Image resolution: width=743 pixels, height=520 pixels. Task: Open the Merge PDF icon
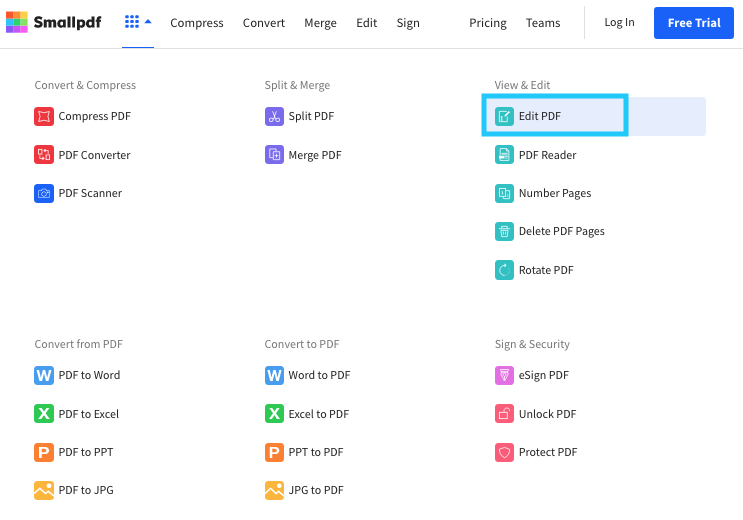[x=274, y=155]
